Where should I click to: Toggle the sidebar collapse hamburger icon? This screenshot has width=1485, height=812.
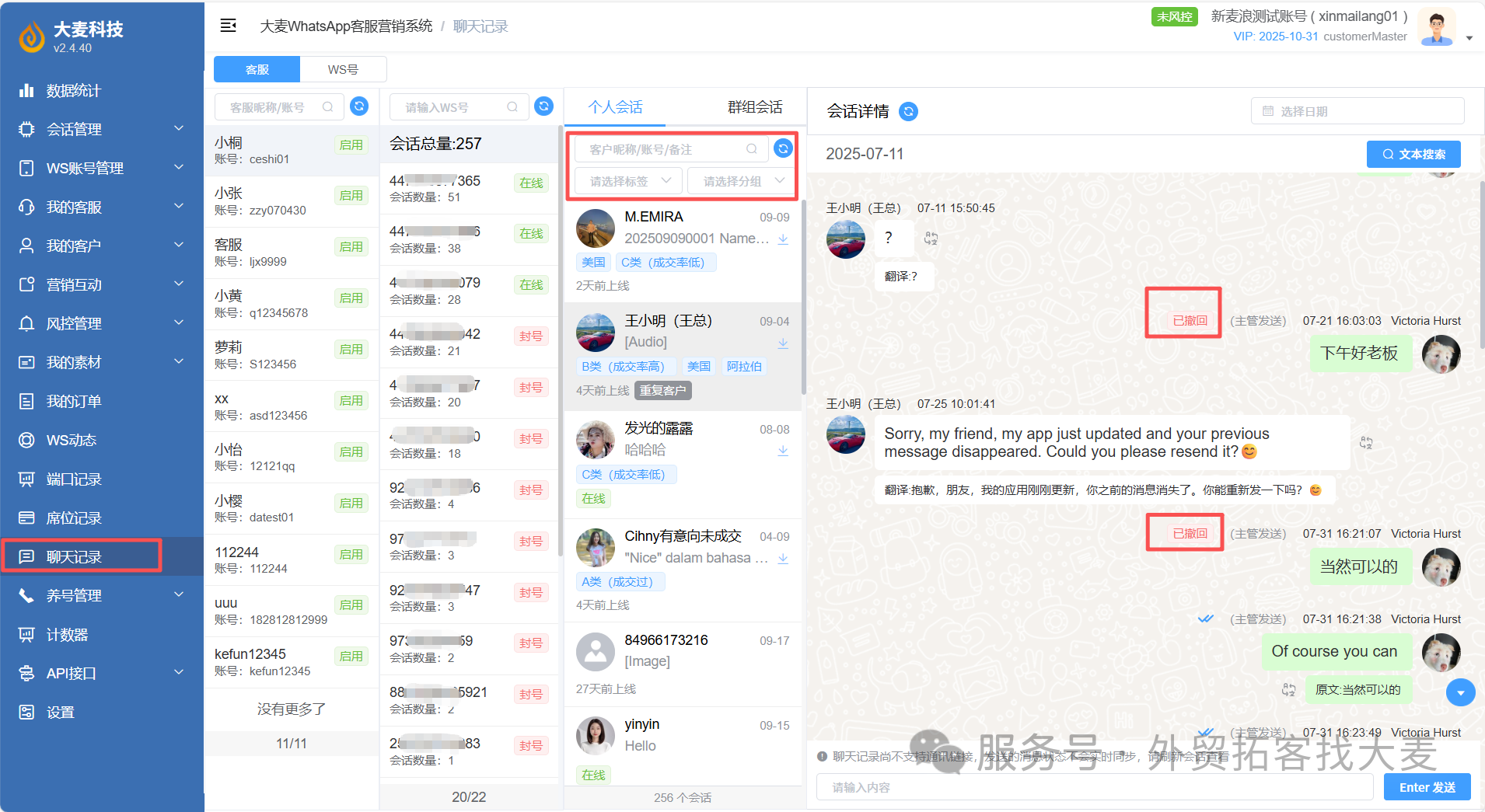pos(228,26)
